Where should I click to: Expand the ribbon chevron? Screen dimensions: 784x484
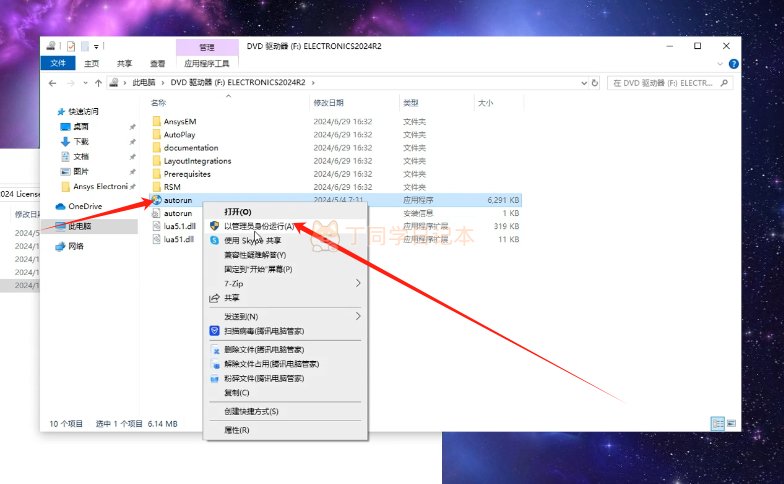720,64
